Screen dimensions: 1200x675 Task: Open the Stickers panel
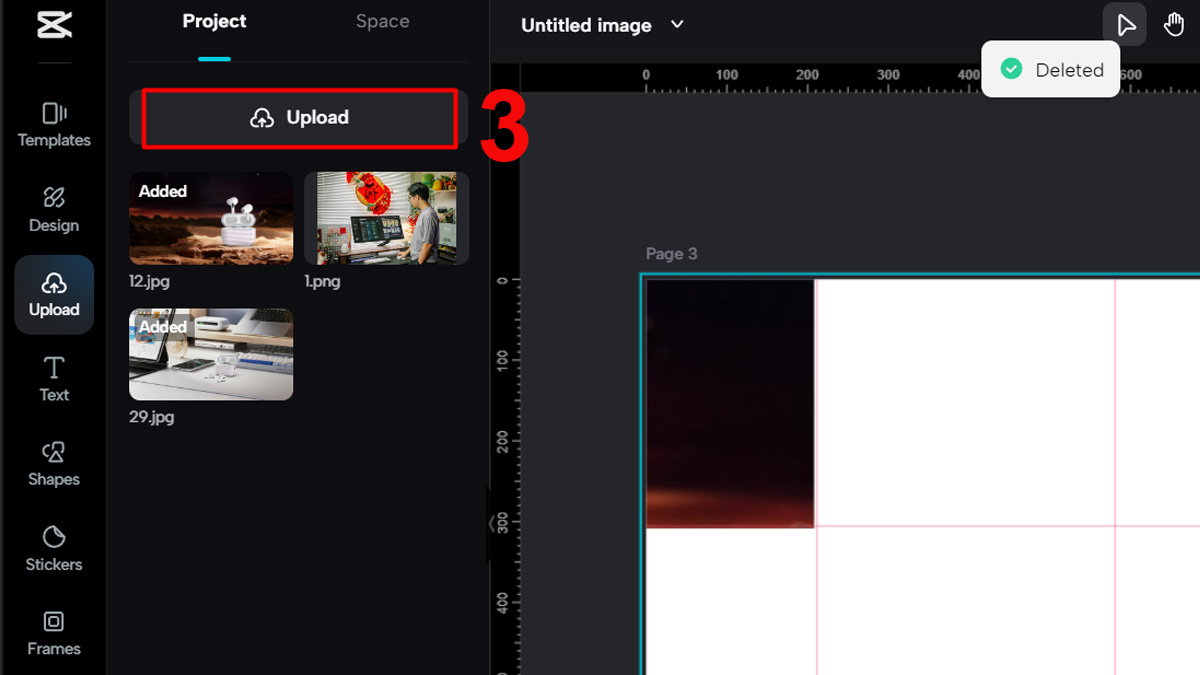[54, 549]
